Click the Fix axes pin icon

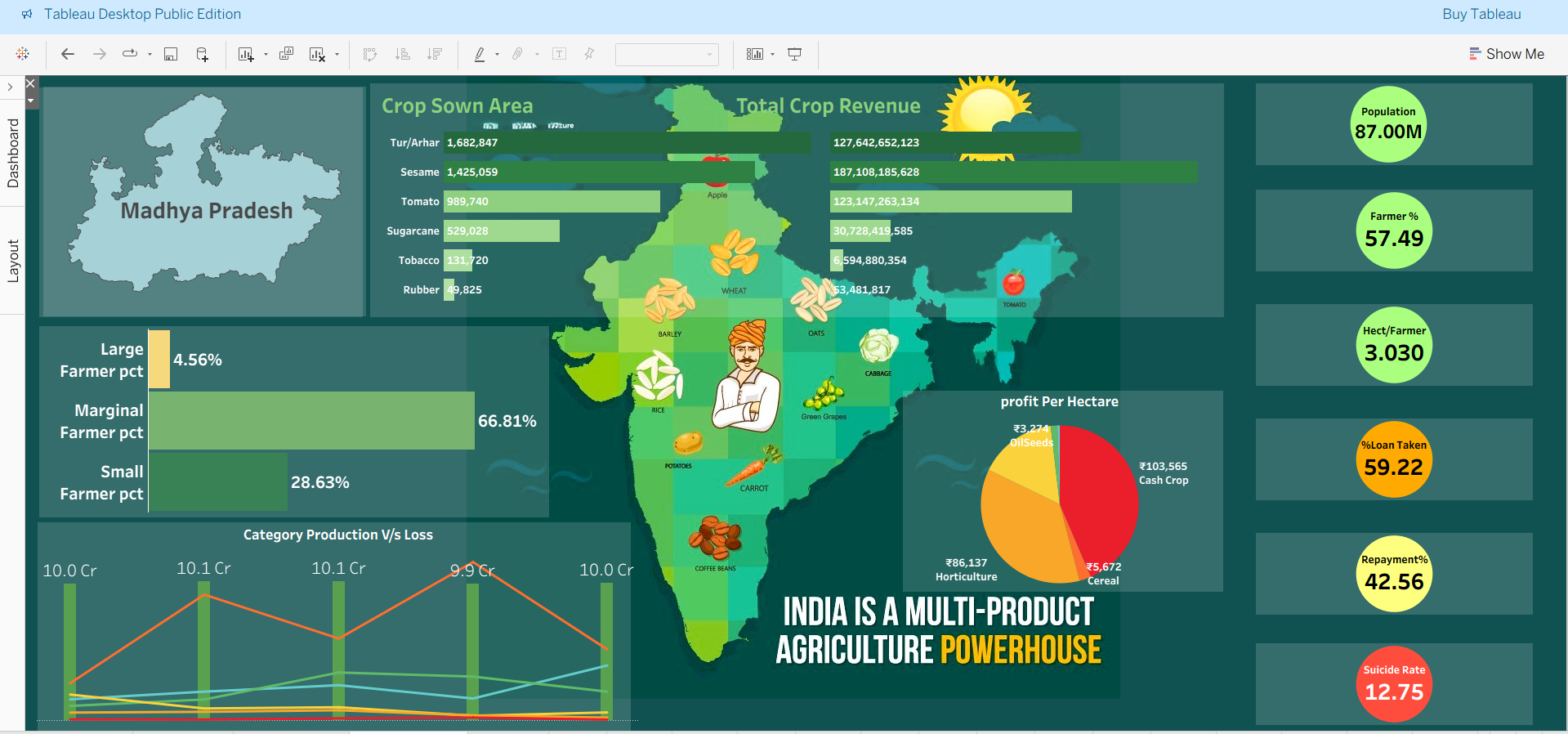(589, 54)
